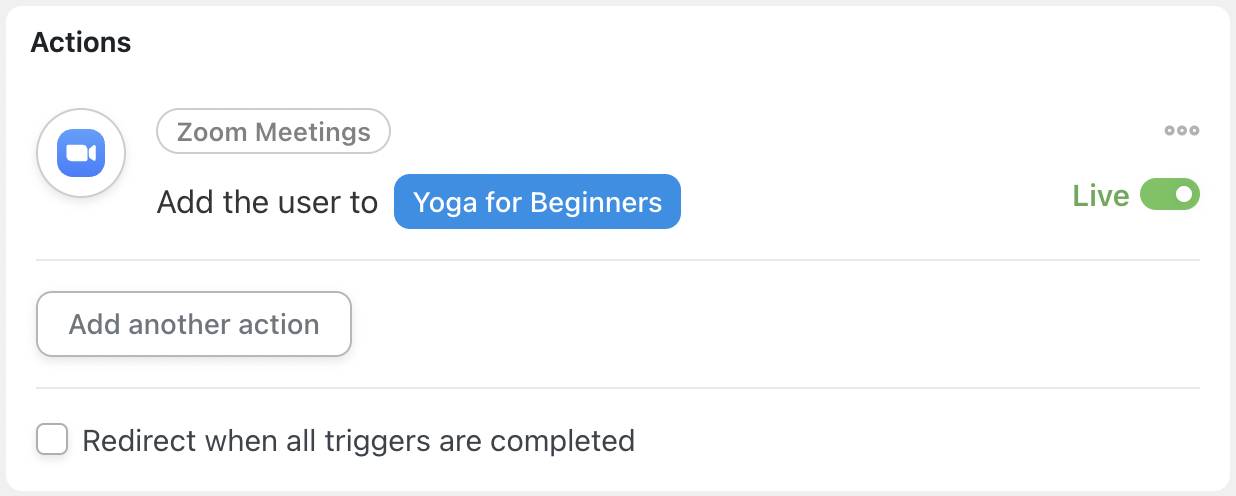
Task: Enable redirect after triggers via the checkbox
Action: pyautogui.click(x=52, y=439)
